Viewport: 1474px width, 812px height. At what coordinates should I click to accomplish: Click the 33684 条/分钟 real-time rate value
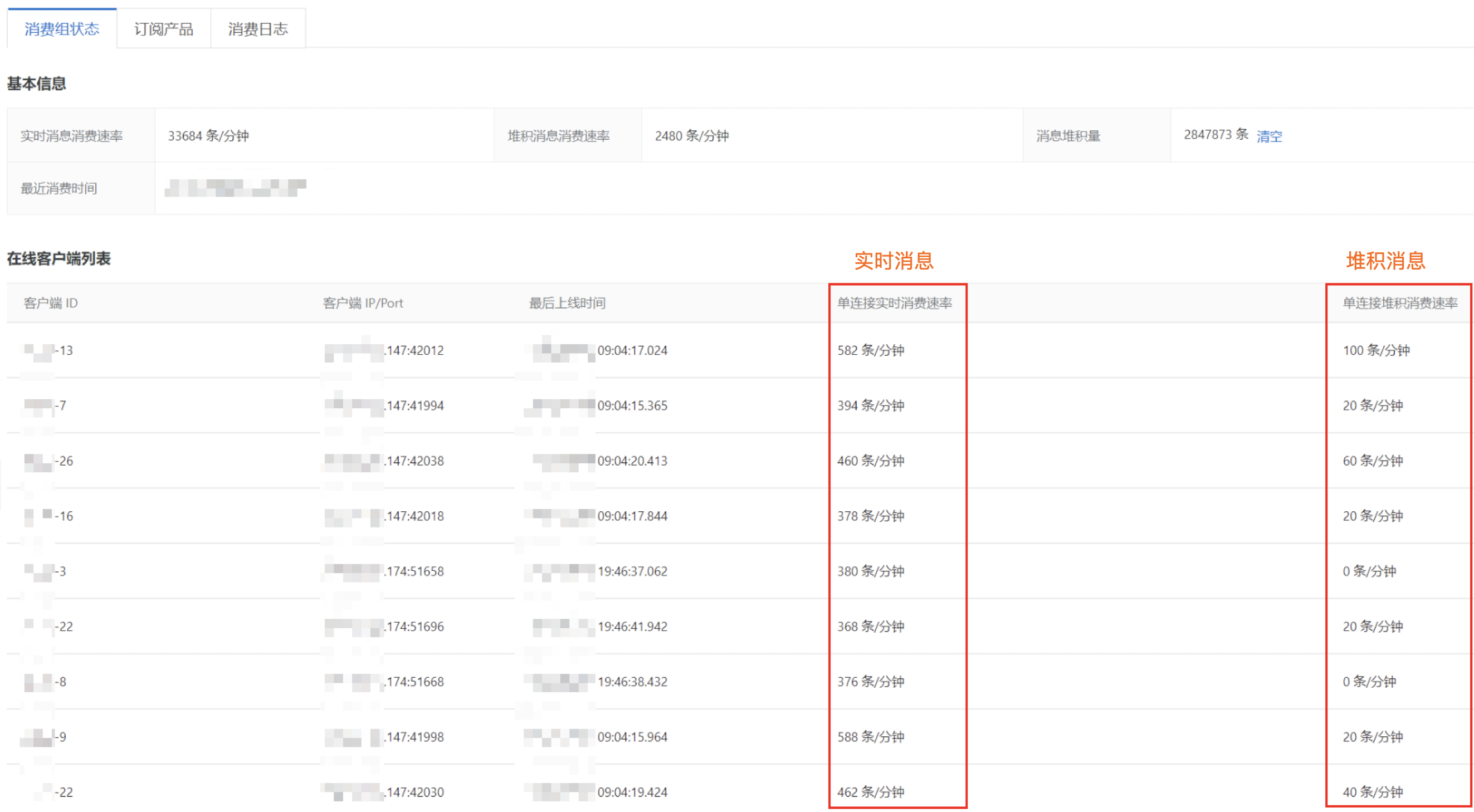pyautogui.click(x=208, y=136)
